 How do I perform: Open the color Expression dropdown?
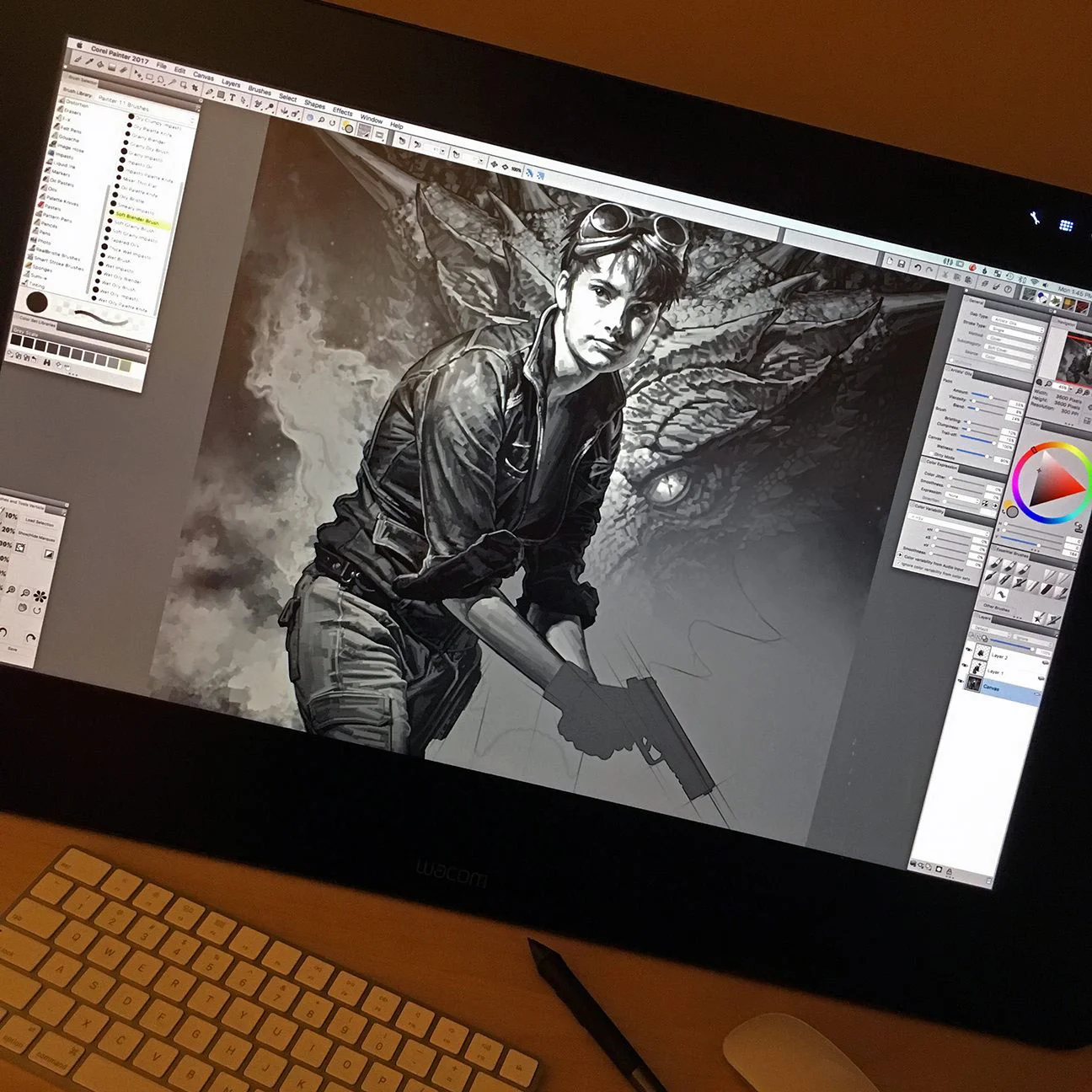tap(962, 498)
